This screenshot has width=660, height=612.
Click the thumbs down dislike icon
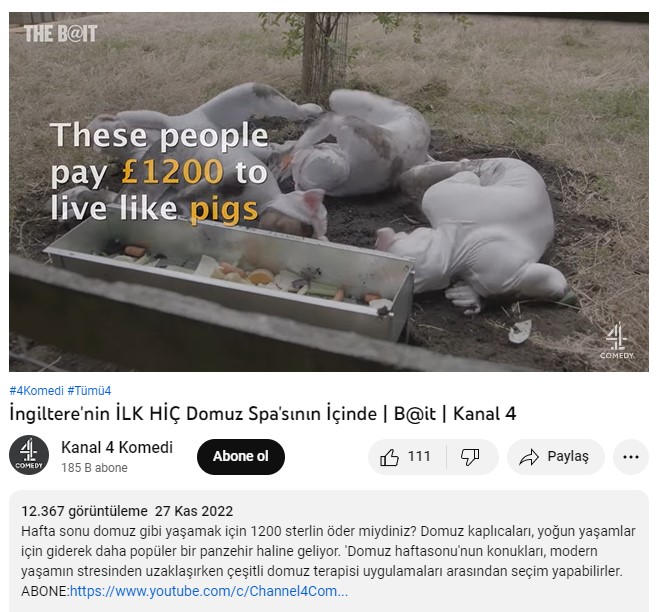[469, 456]
